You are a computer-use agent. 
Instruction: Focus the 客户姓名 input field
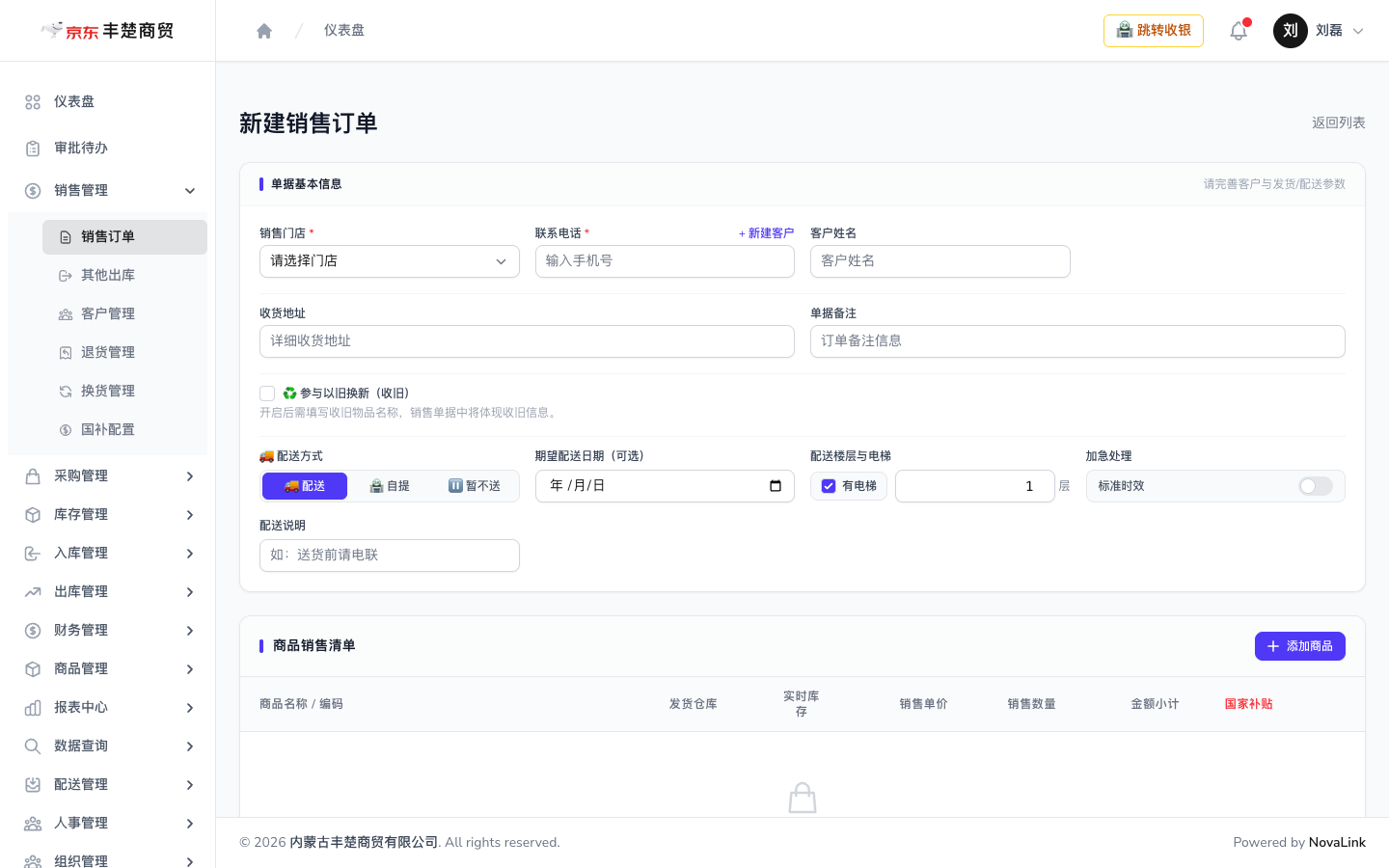(x=940, y=261)
